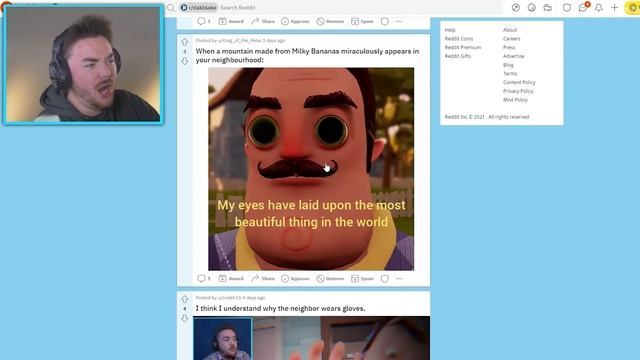The height and width of the screenshot is (360, 640).
Task: Open the Content Policy footer link
Action: [519, 82]
